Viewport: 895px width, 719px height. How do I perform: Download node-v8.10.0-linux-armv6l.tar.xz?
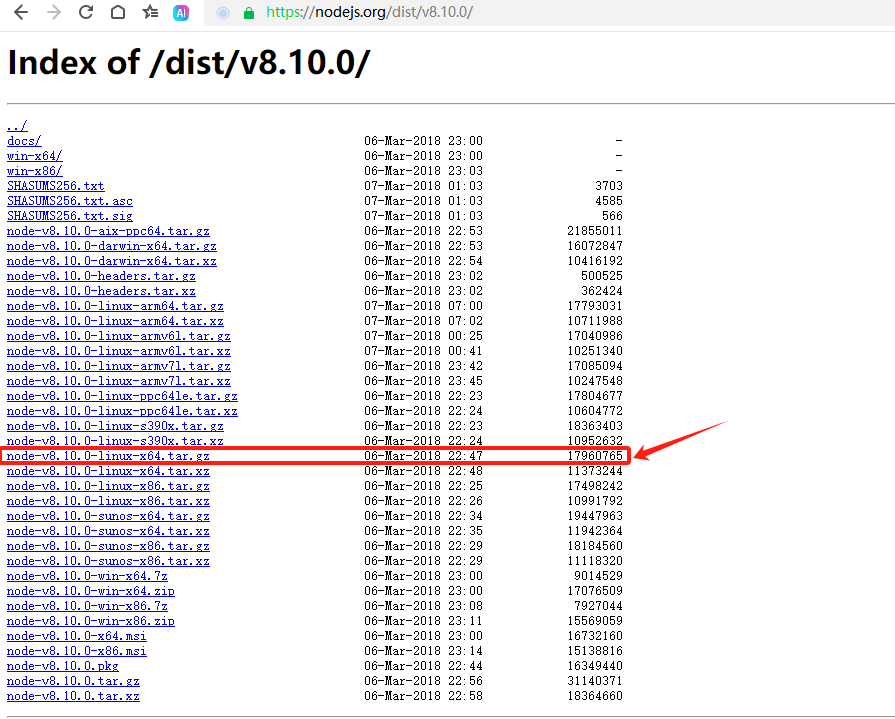point(119,351)
